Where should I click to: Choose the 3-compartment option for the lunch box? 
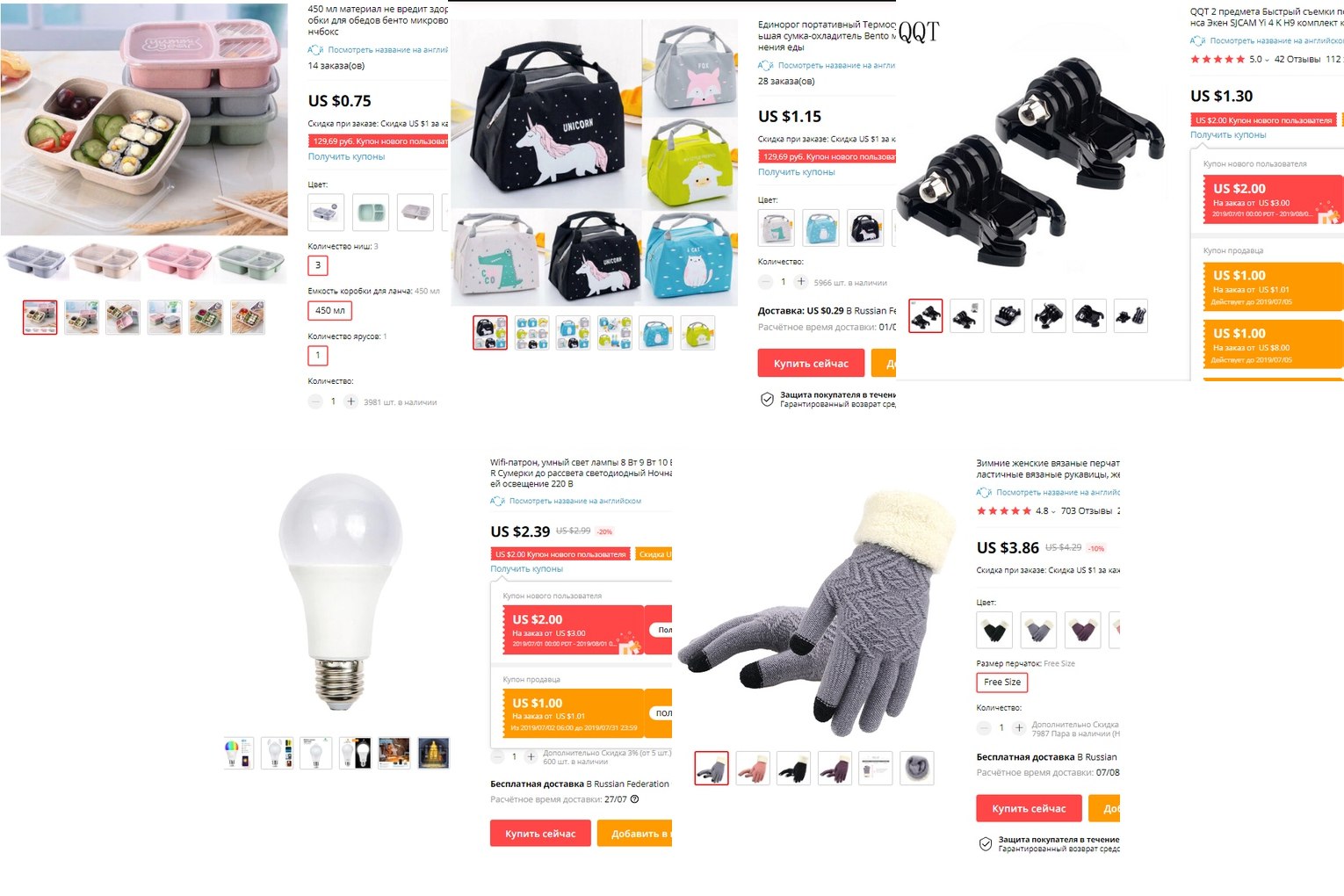tap(318, 265)
